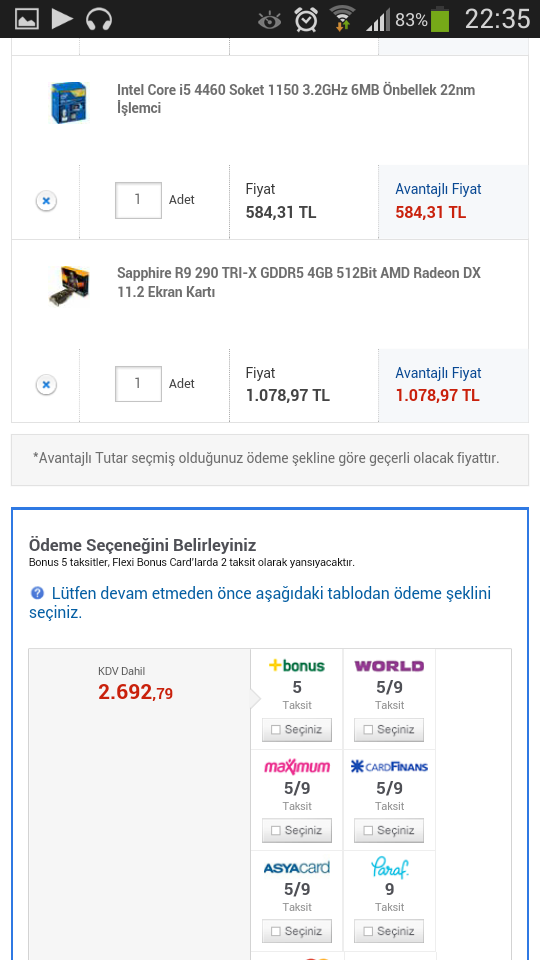540x960 pixels.
Task: Tap the Wi-Fi signal status icon
Action: [x=342, y=18]
